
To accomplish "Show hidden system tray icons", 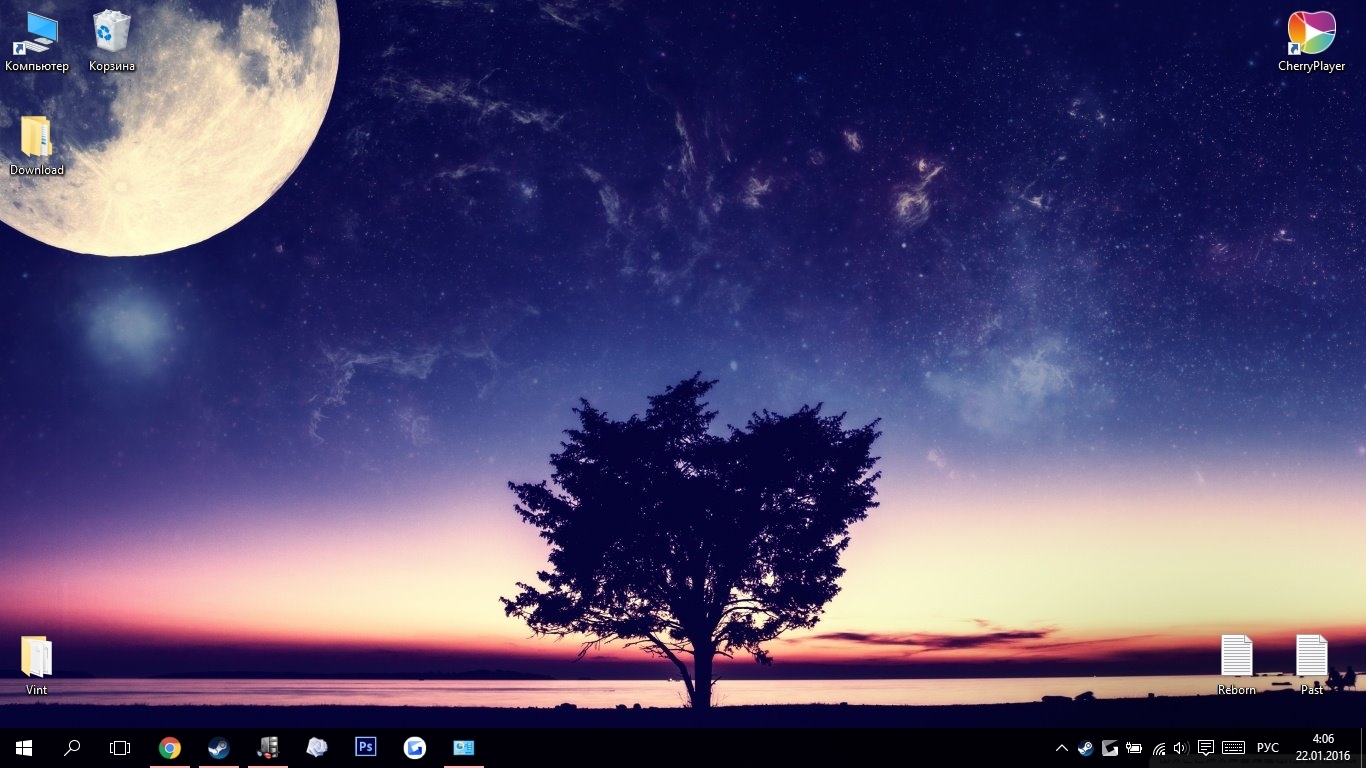I will (x=1062, y=748).
